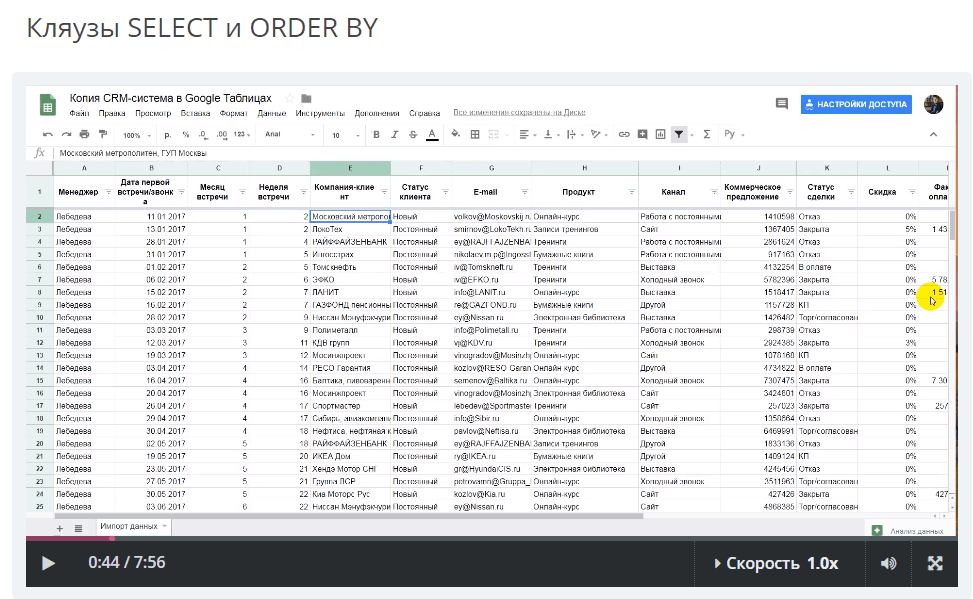
Task: Open text rotation dropdown
Action: click(598, 134)
